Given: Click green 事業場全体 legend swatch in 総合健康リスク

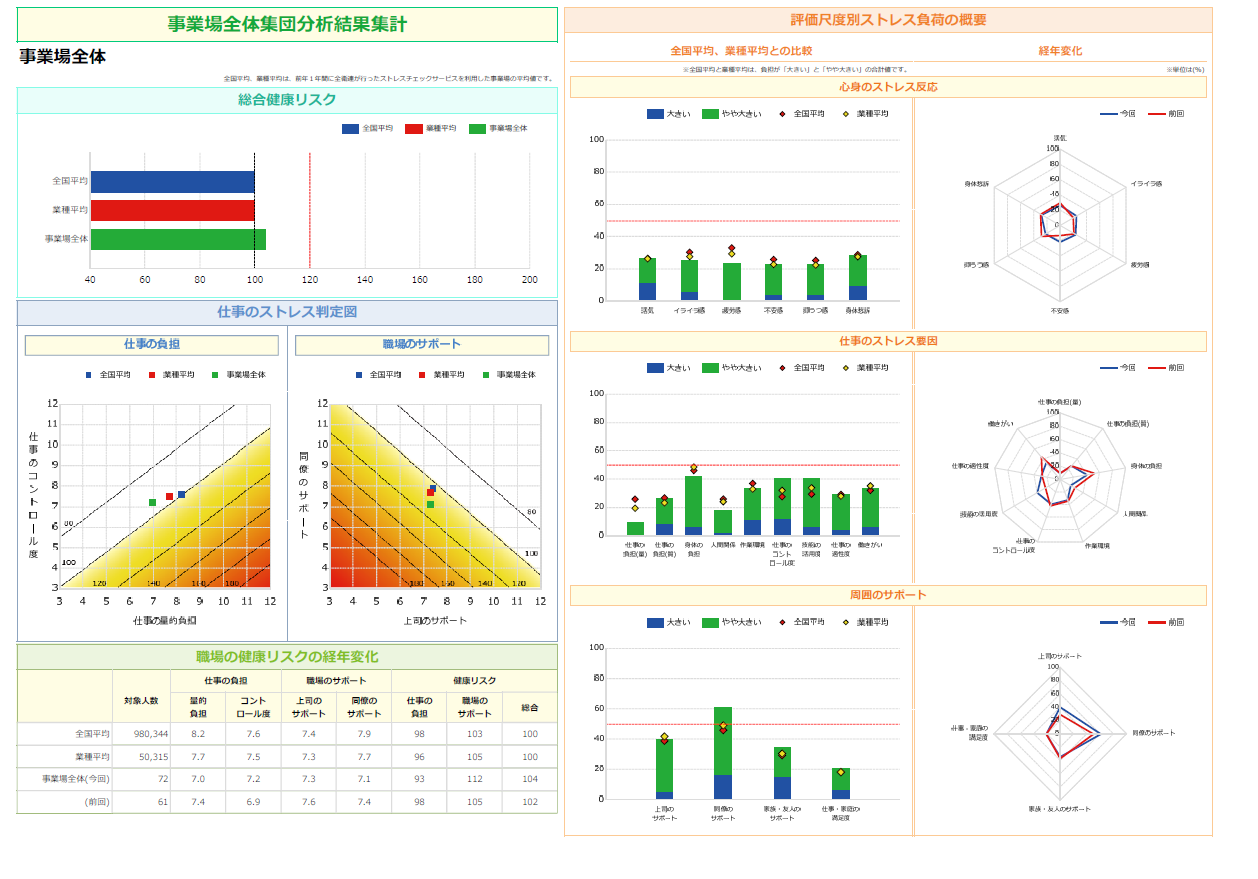Looking at the screenshot, I should point(477,129).
